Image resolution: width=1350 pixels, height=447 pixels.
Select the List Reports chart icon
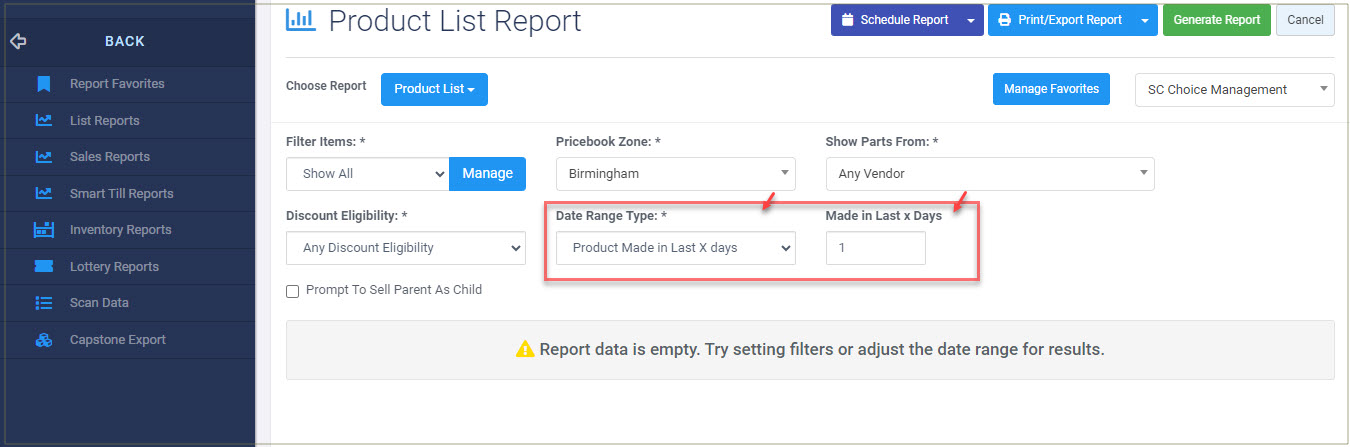(x=43, y=120)
